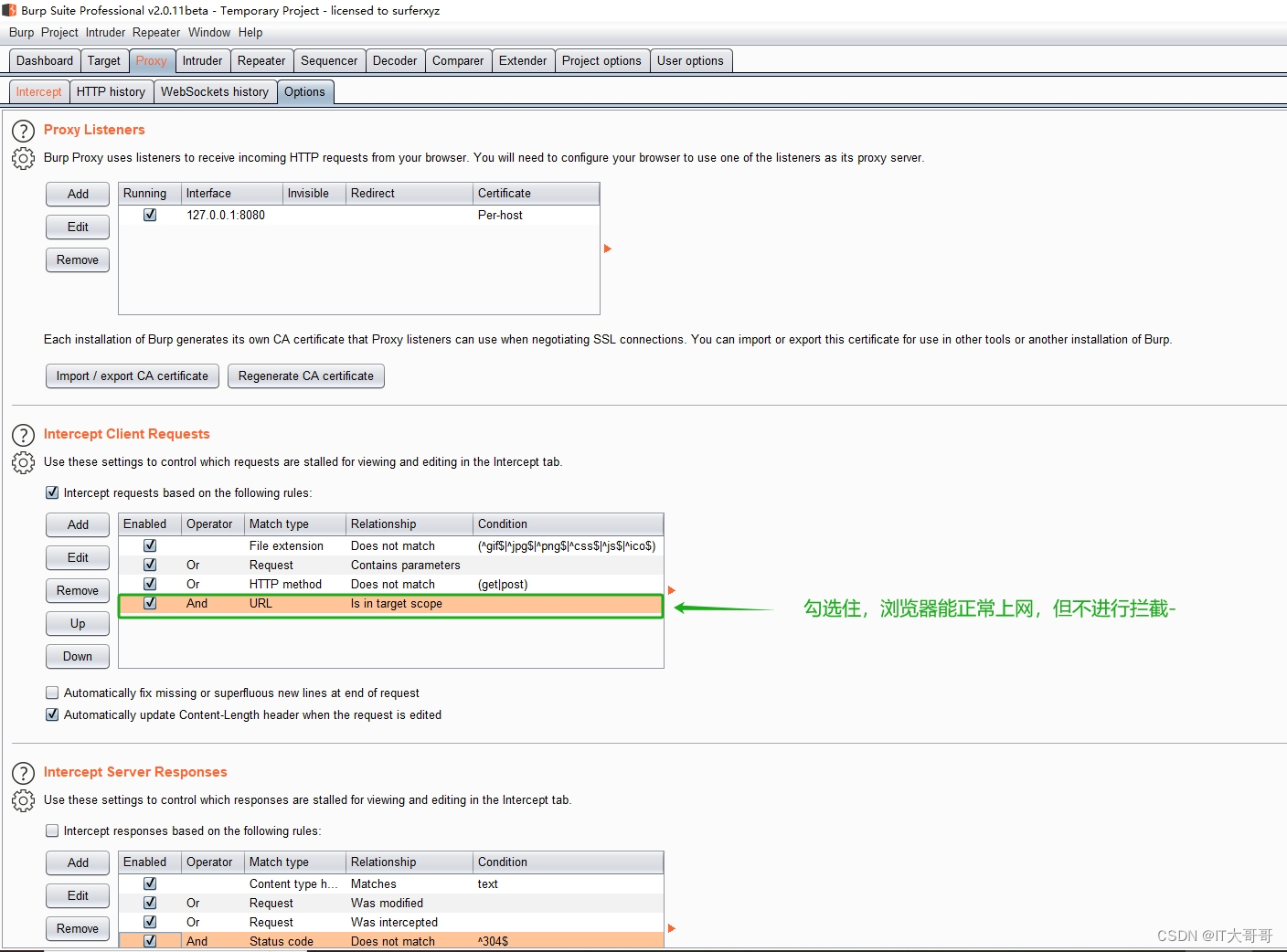Screen dimensions: 1287x952
Task: Toggle 'Is in target scope' rule checkbox
Action: pyautogui.click(x=150, y=603)
